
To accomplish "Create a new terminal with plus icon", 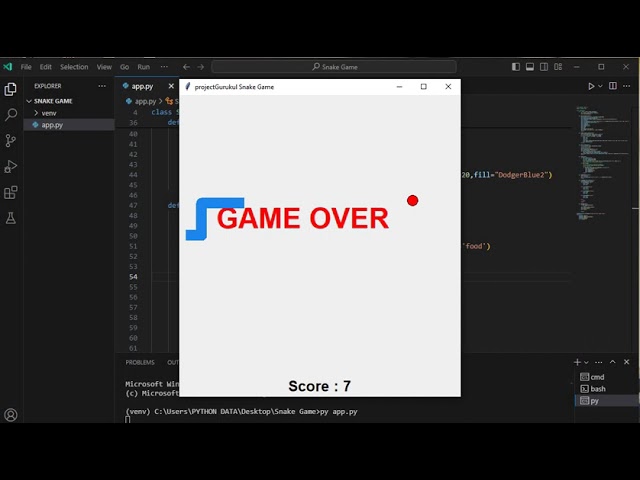I will (x=577, y=362).
